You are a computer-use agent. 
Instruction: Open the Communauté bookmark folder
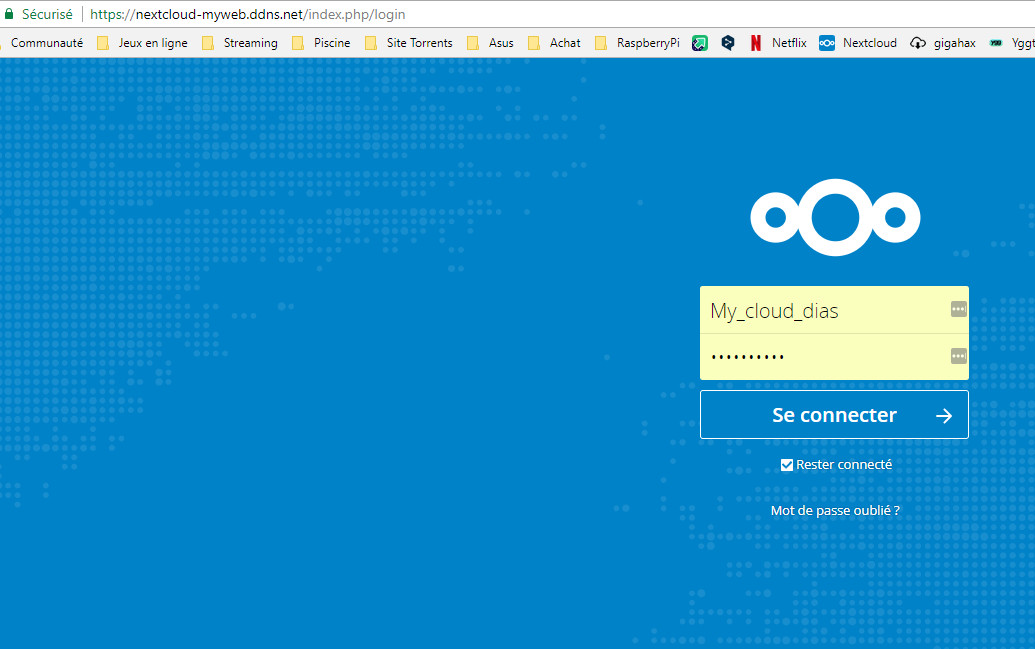coord(46,43)
